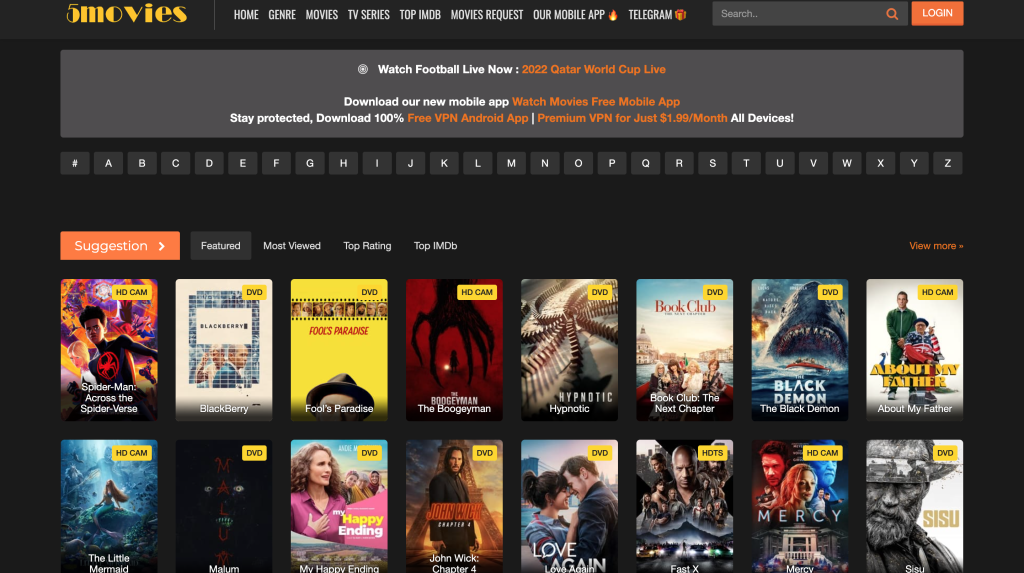Filter titles by letter B
1024x573 pixels.
pyautogui.click(x=142, y=163)
